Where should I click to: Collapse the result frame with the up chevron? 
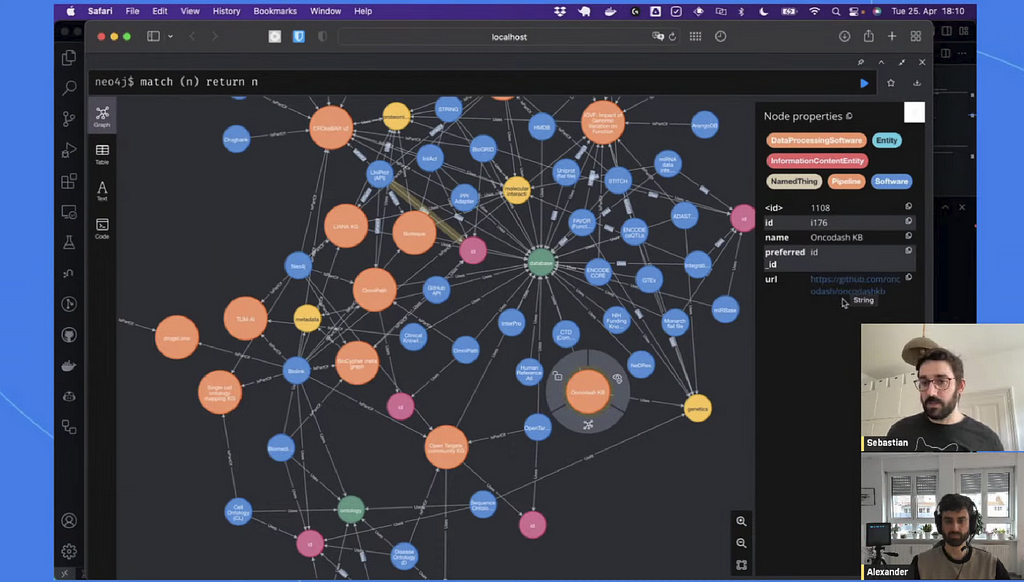click(881, 62)
